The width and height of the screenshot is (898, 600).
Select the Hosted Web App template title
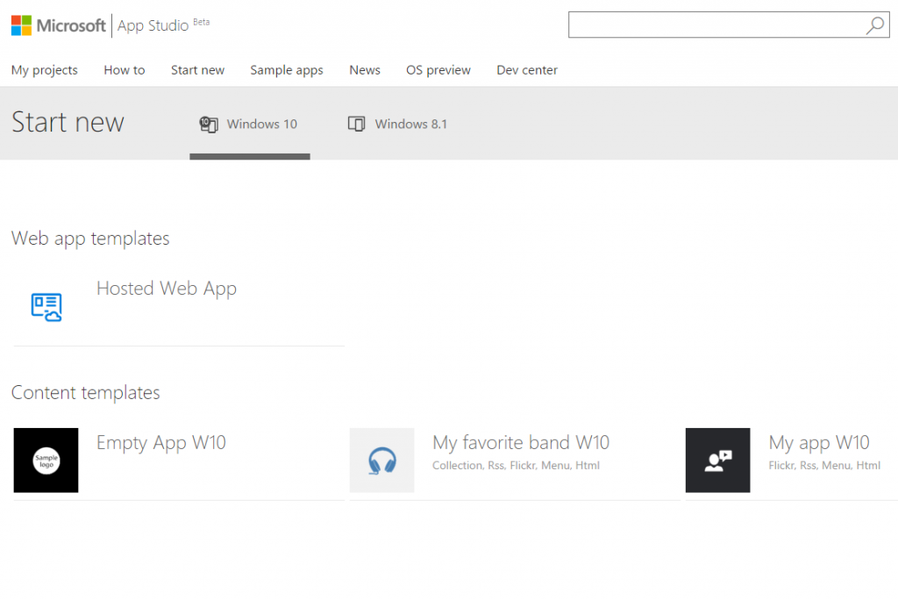click(x=167, y=289)
